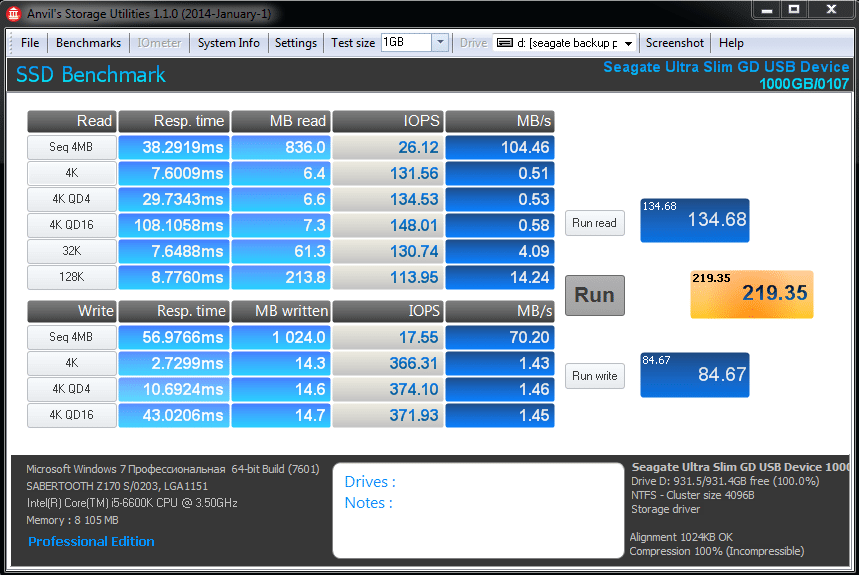
Task: Click the 43.0206ms response time cell
Action: coord(174,415)
